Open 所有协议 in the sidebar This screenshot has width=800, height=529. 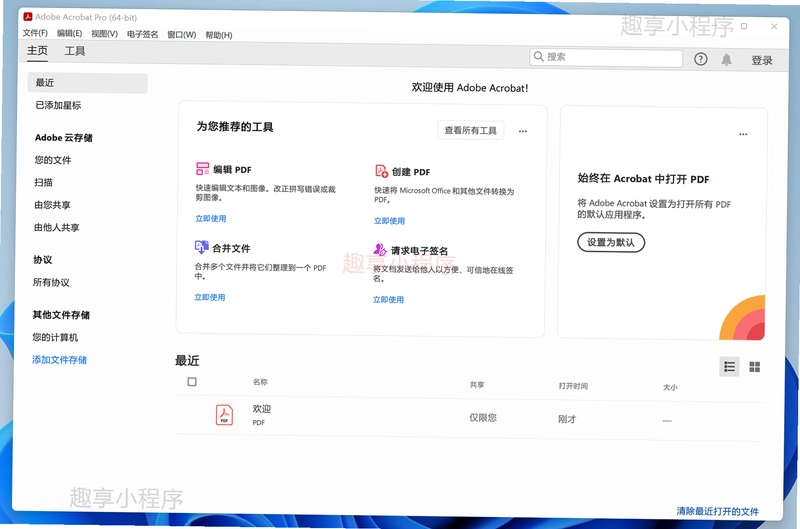[x=51, y=282]
